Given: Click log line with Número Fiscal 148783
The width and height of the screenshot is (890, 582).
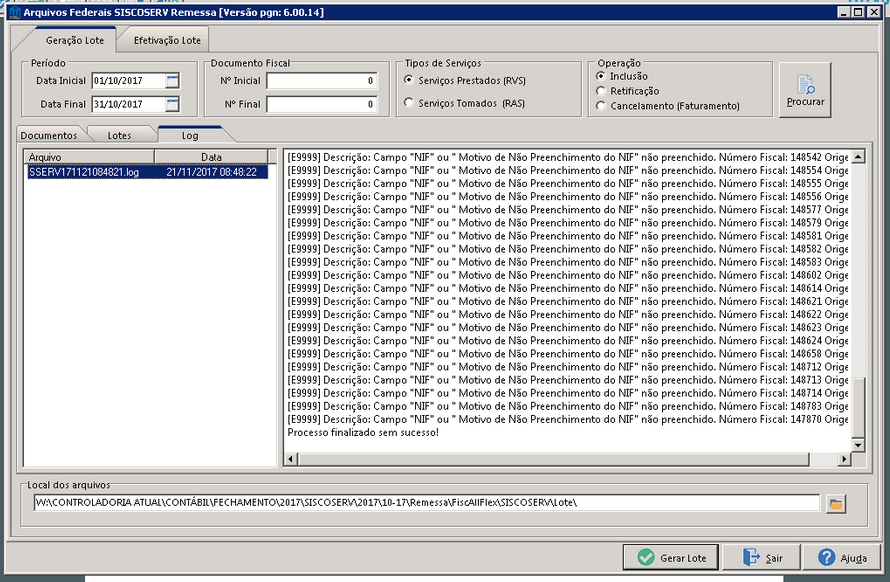Looking at the screenshot, I should coord(568,406).
